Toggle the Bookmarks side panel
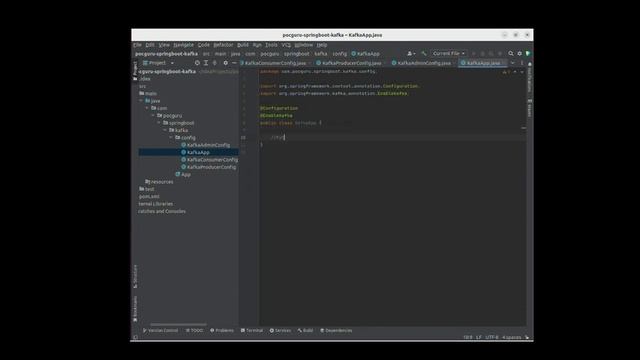Image resolution: width=640 pixels, height=360 pixels. 135,309
